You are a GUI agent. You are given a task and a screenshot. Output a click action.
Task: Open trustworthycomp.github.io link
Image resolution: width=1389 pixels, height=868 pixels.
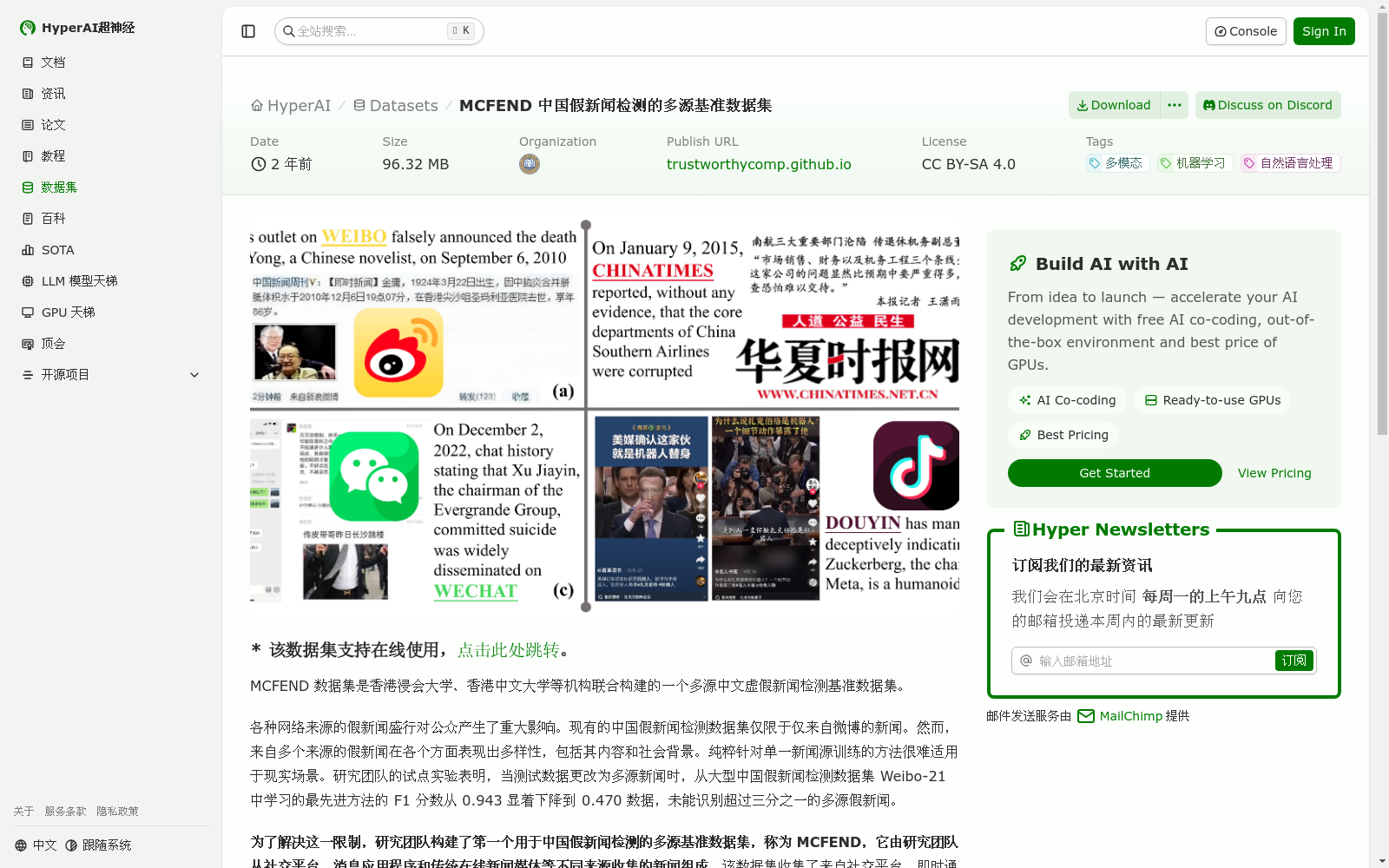[759, 164]
